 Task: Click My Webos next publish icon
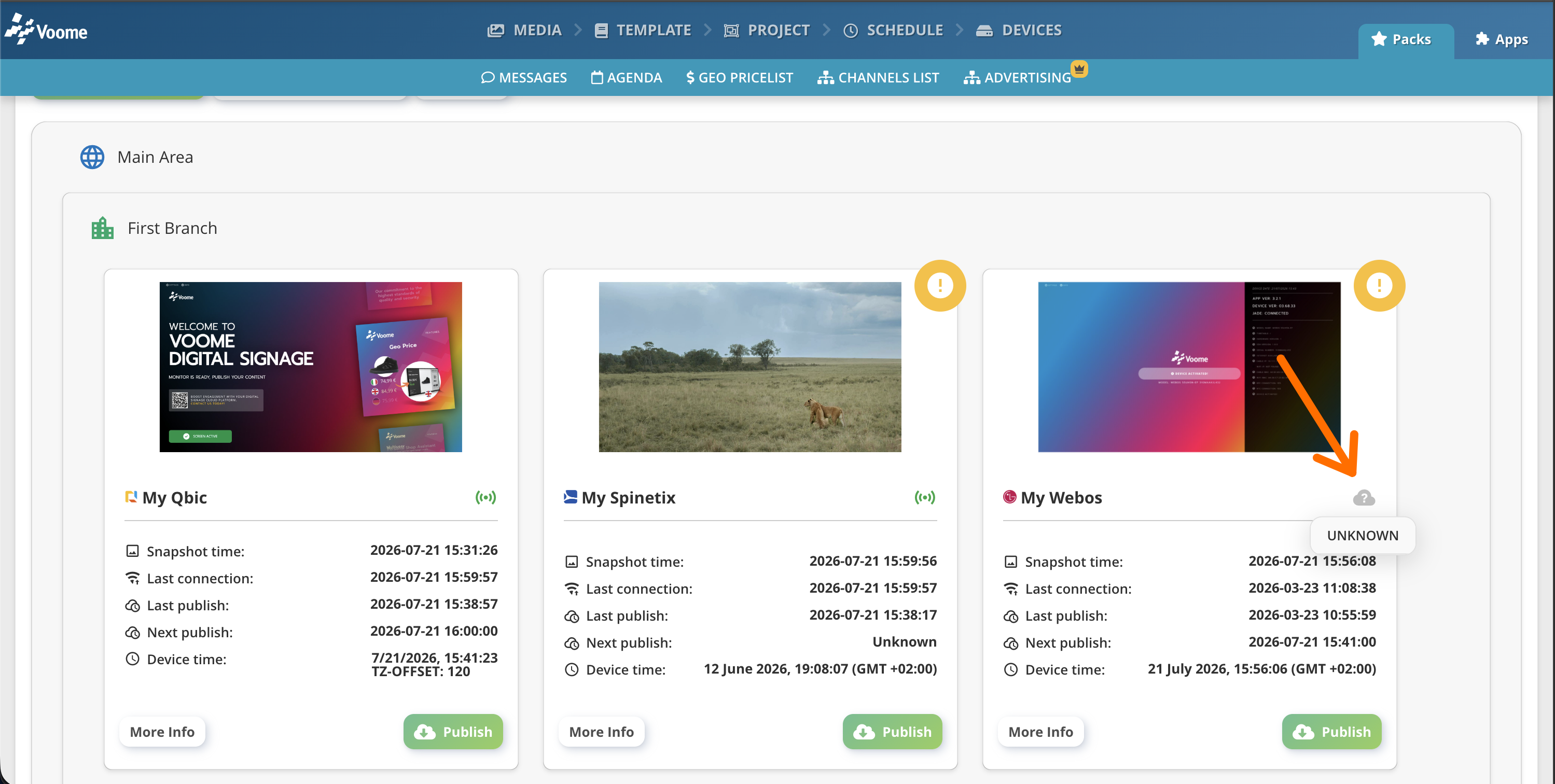click(1011, 643)
